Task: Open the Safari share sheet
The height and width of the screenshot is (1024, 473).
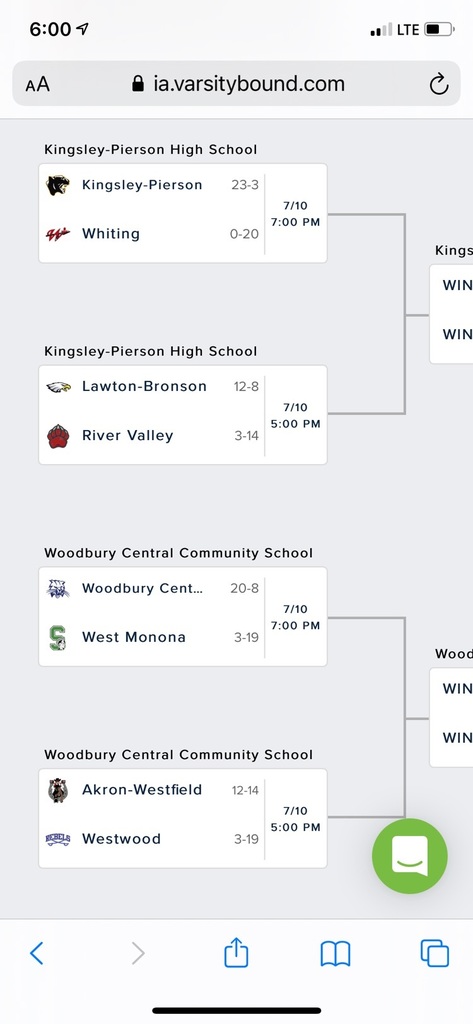Action: point(236,953)
